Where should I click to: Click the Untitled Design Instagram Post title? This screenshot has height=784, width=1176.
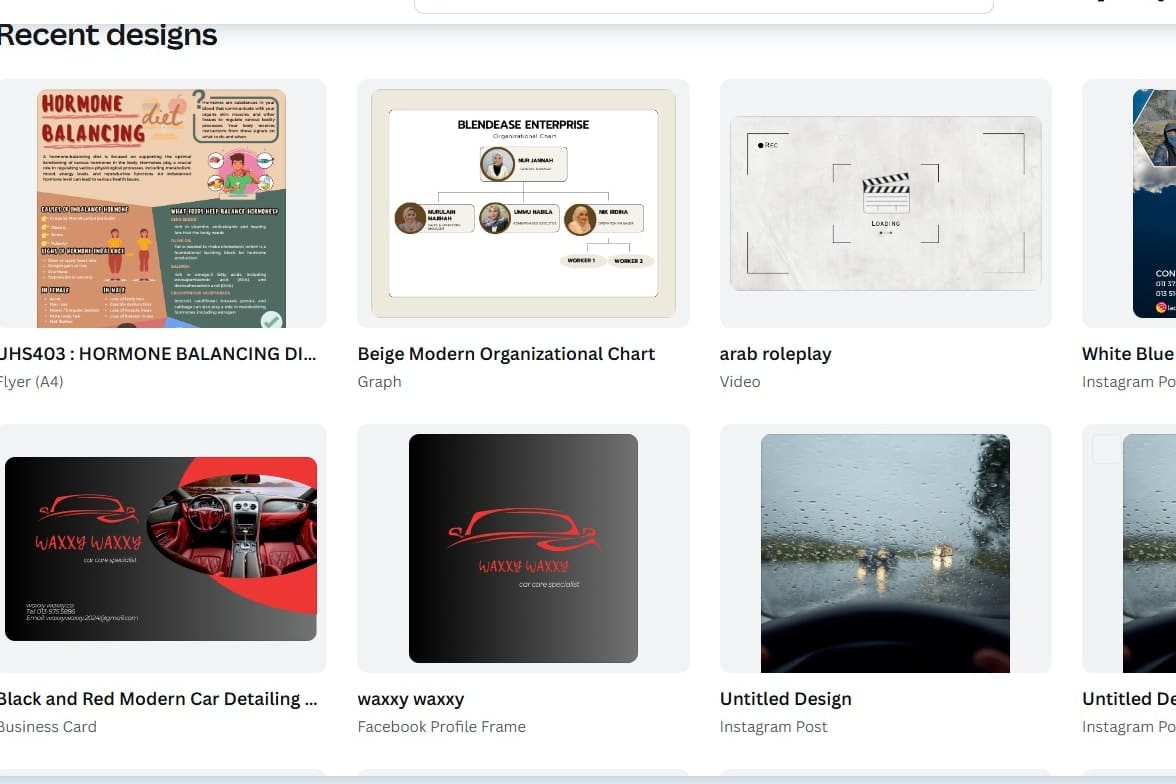(785, 699)
